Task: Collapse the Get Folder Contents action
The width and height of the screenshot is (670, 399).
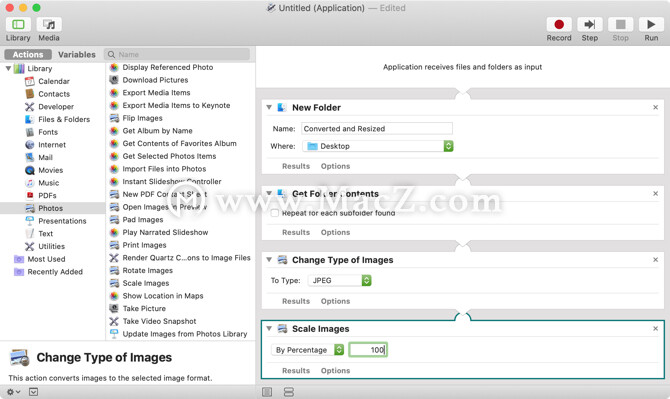Action: (x=269, y=193)
